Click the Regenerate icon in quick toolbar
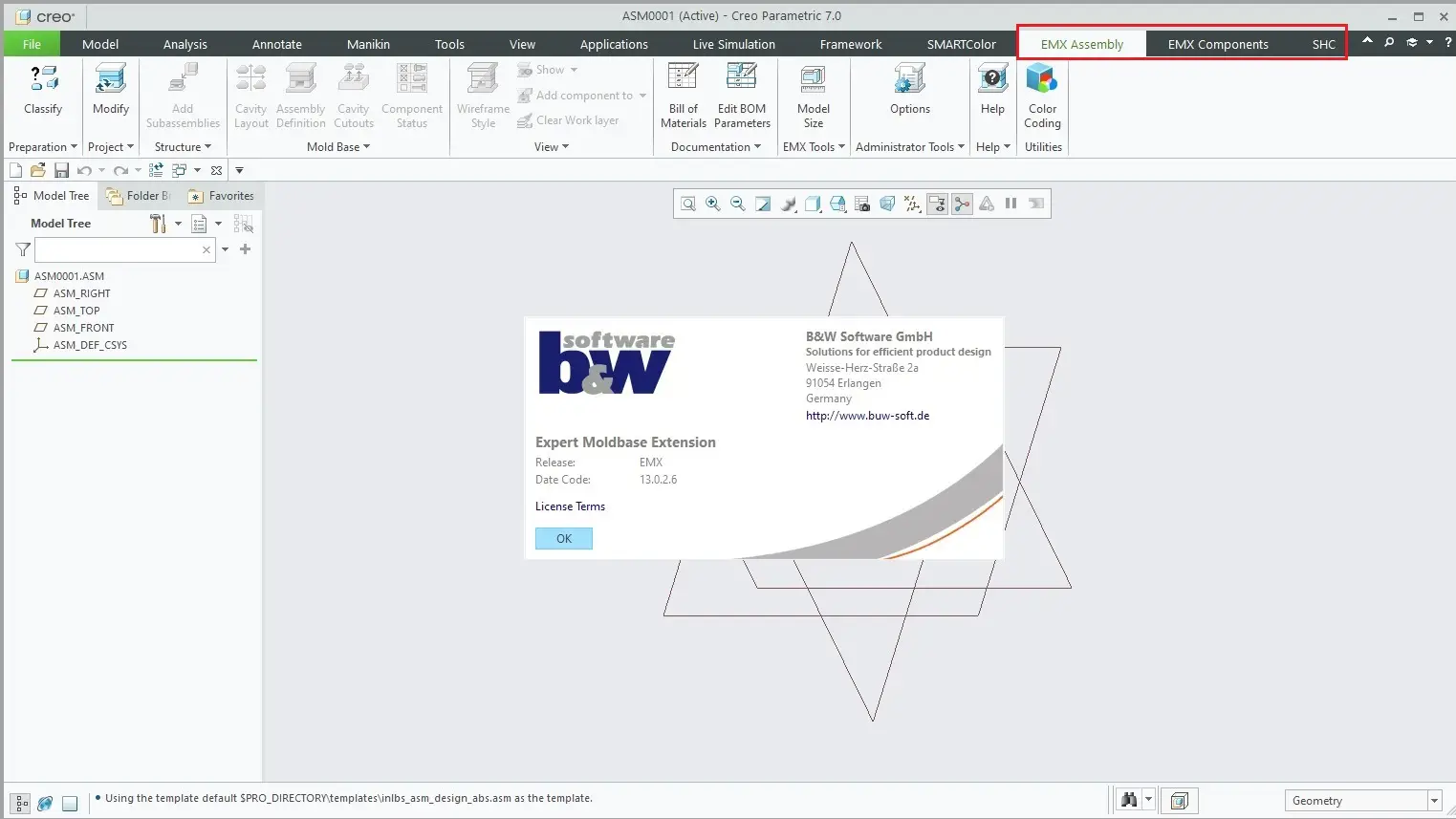This screenshot has width=1456, height=819. [156, 170]
